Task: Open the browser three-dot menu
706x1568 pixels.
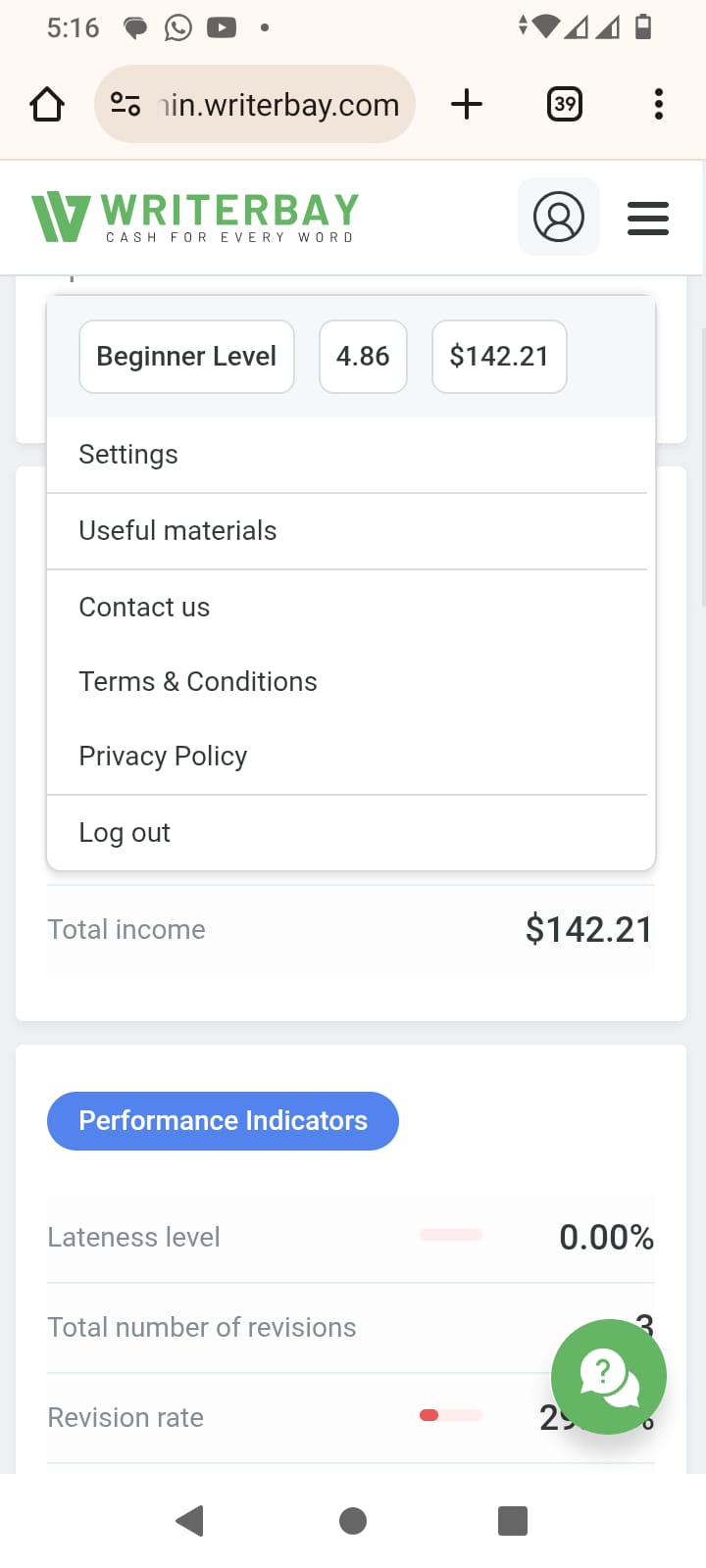Action: pos(659,104)
